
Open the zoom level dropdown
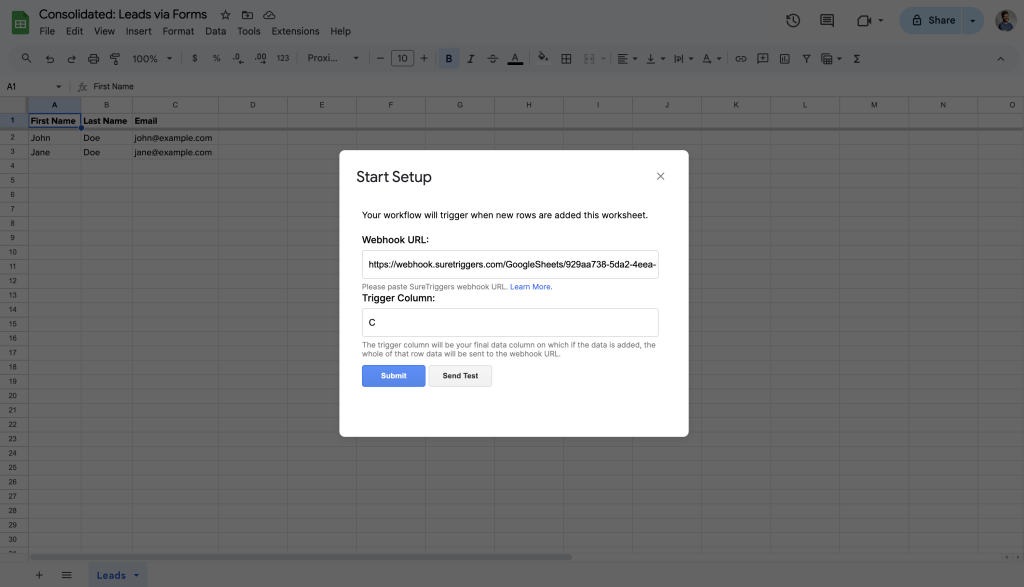153,59
